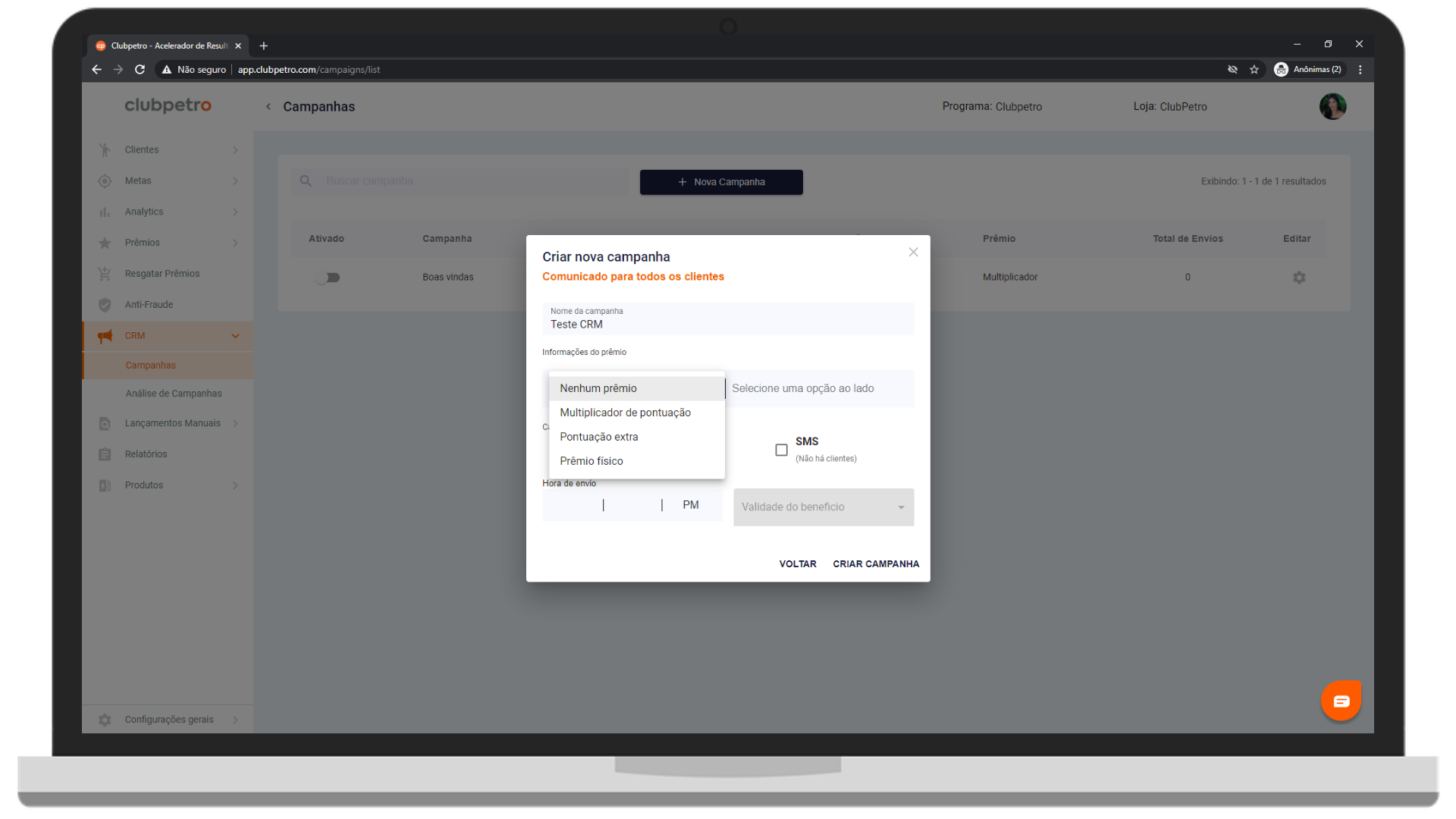The width and height of the screenshot is (1456, 819).
Task: Click the user profile avatar
Action: [x=1332, y=107]
